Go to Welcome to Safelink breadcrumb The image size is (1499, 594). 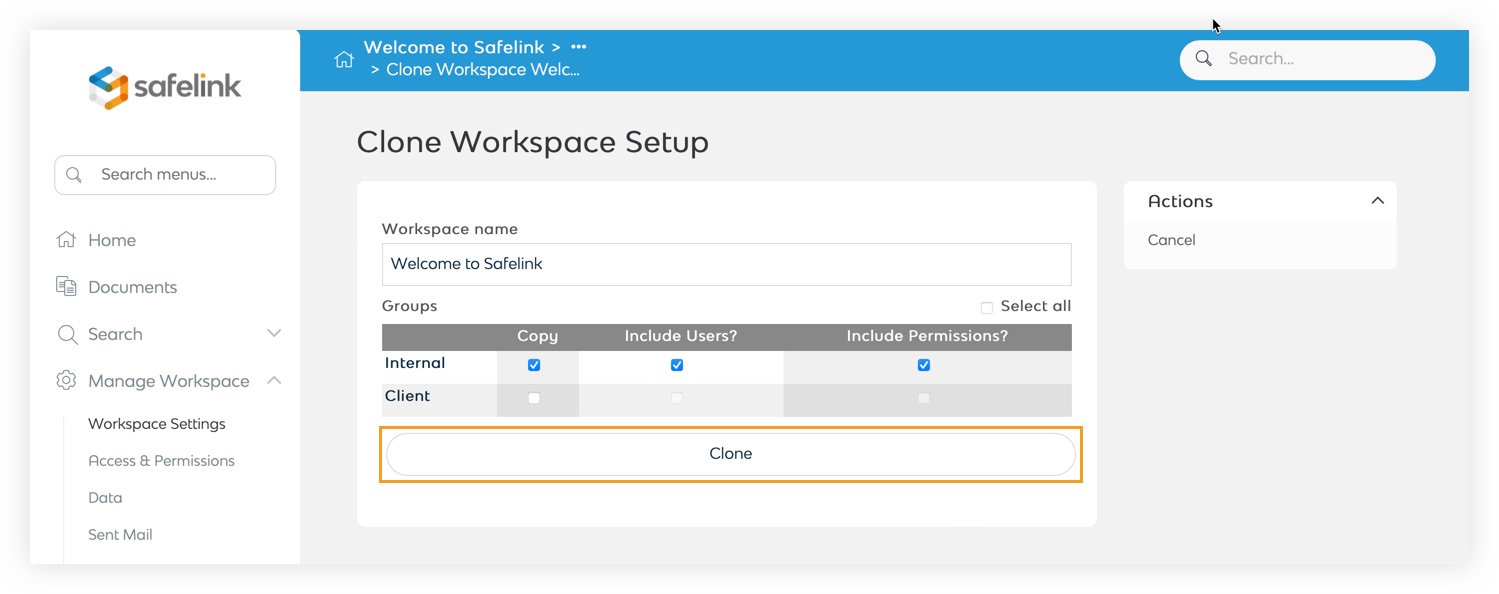click(x=454, y=47)
